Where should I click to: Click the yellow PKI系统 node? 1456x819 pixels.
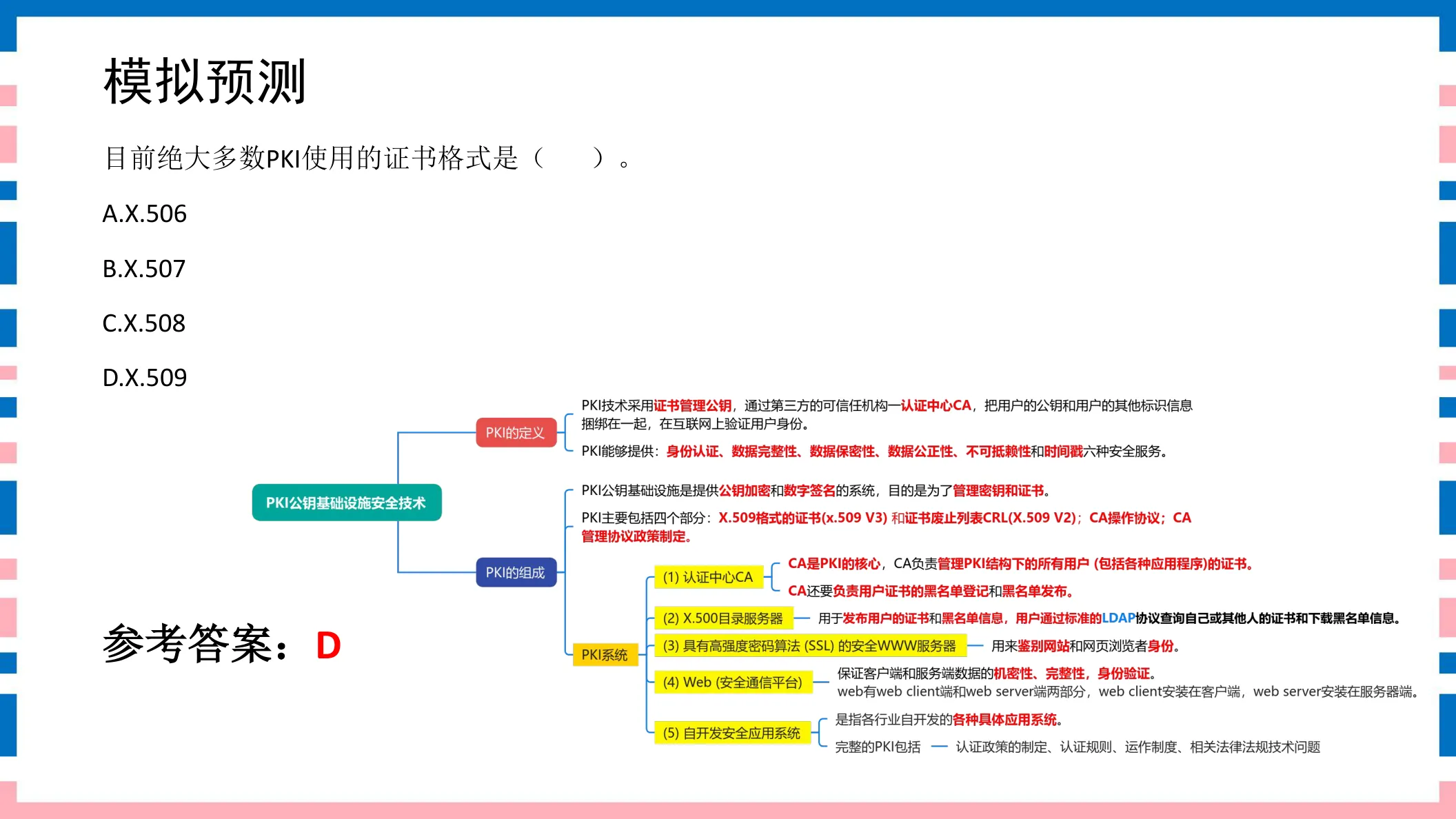pyautogui.click(x=605, y=654)
